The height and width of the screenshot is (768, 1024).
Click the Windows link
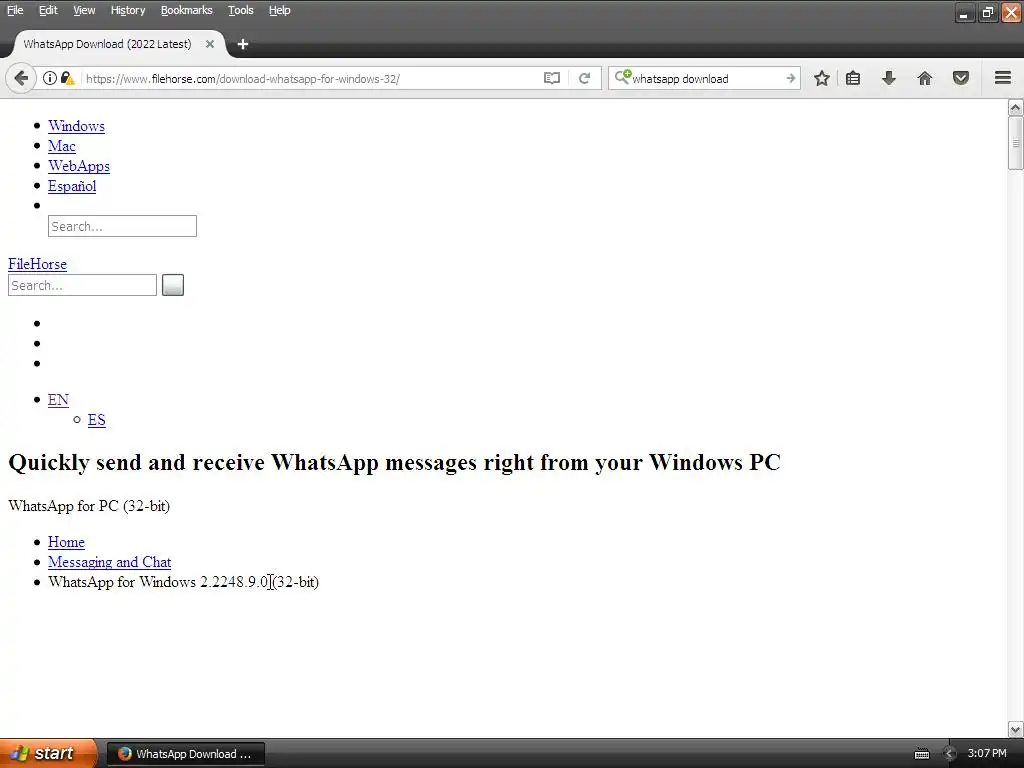(x=76, y=126)
